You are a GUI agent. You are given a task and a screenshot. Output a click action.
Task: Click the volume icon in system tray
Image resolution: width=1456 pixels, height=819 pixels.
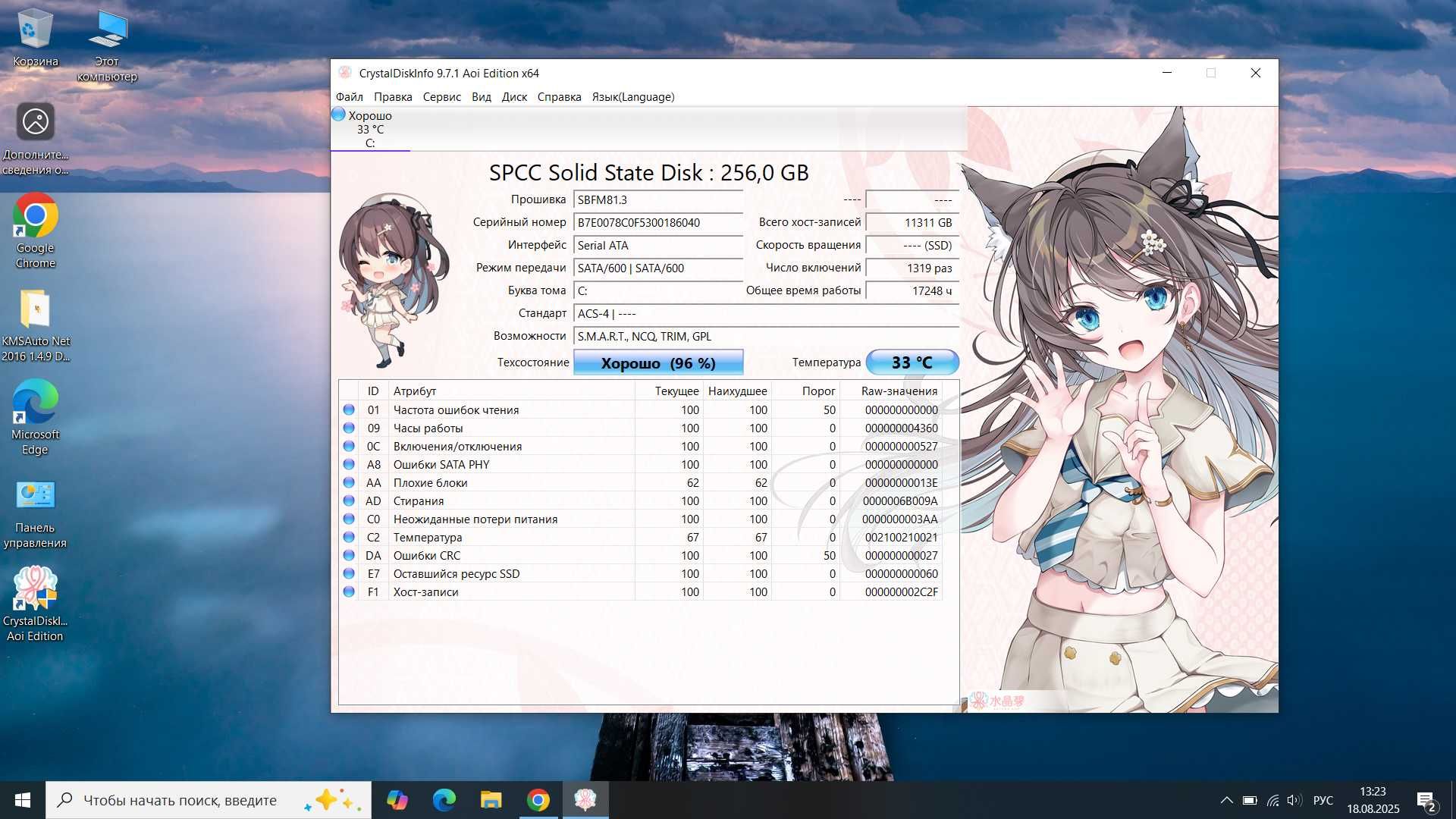point(1294,800)
